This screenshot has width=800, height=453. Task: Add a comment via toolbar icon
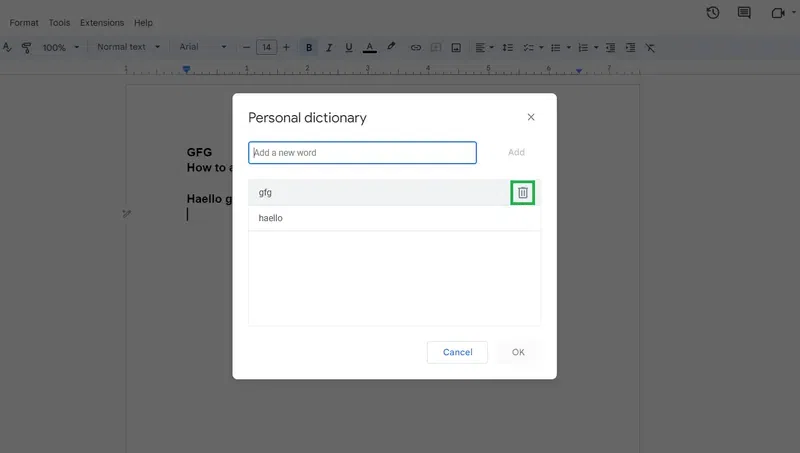pyautogui.click(x=436, y=47)
